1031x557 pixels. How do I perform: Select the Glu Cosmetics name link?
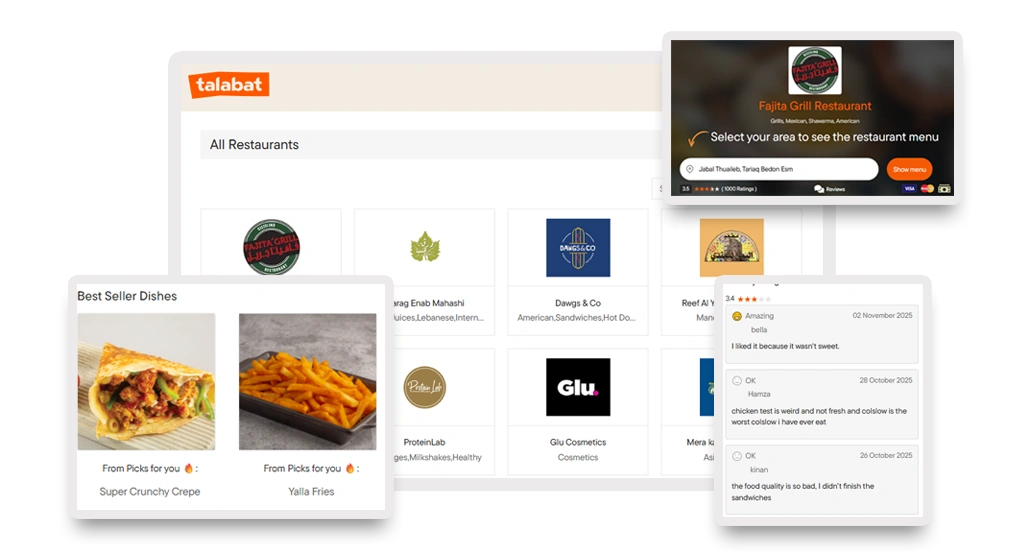(x=578, y=442)
